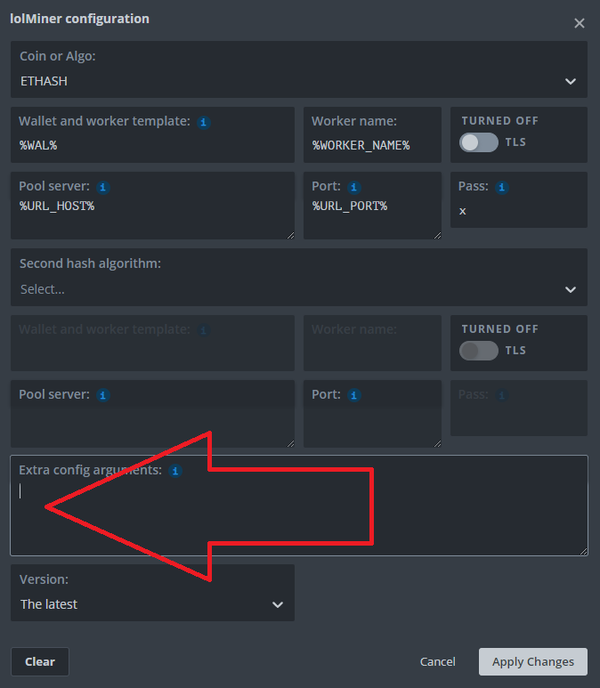The width and height of the screenshot is (600, 688).
Task: Click Cancel to discard changes
Action: (x=437, y=662)
